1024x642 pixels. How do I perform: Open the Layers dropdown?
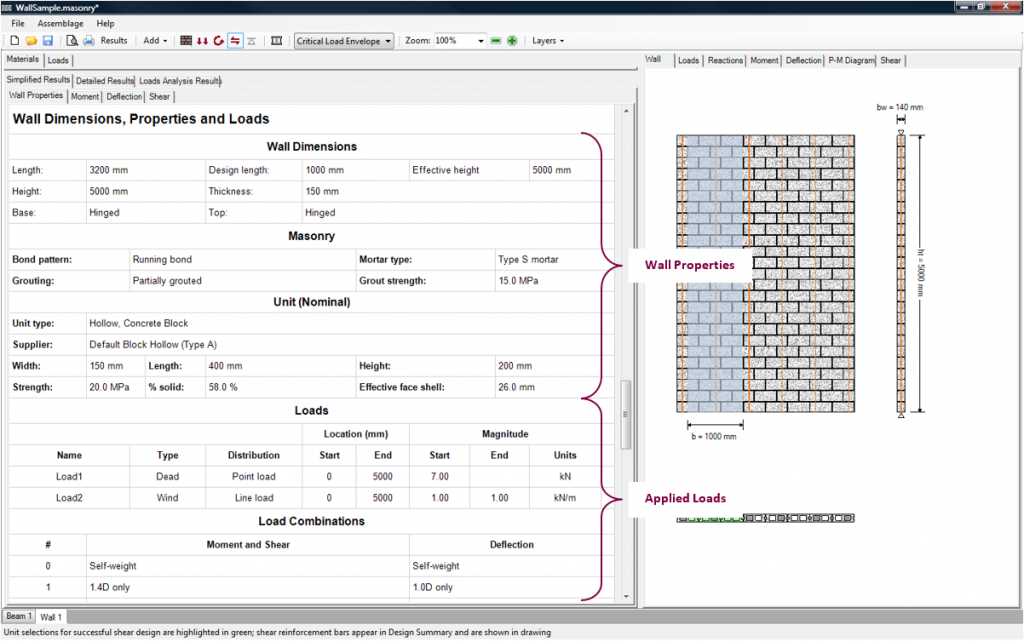(x=547, y=41)
